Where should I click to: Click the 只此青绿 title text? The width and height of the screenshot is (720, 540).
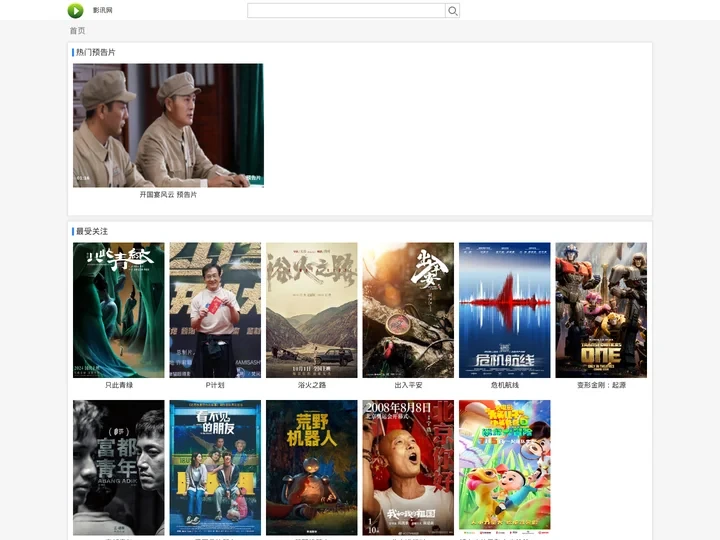point(118,385)
